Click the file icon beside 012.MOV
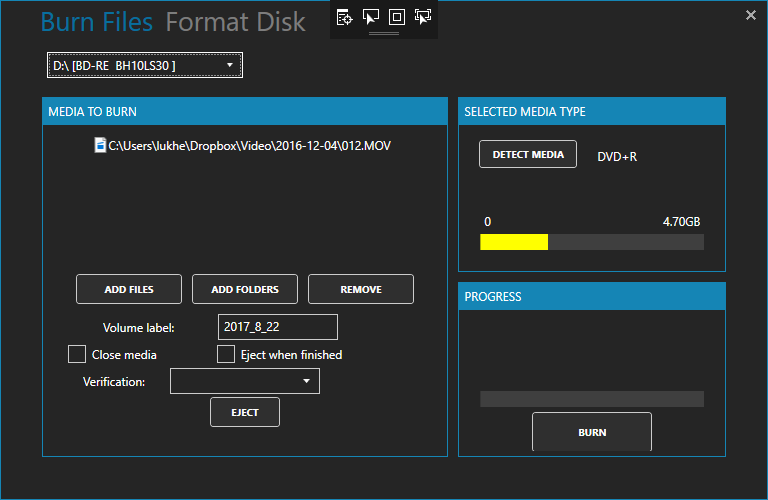 coord(100,146)
